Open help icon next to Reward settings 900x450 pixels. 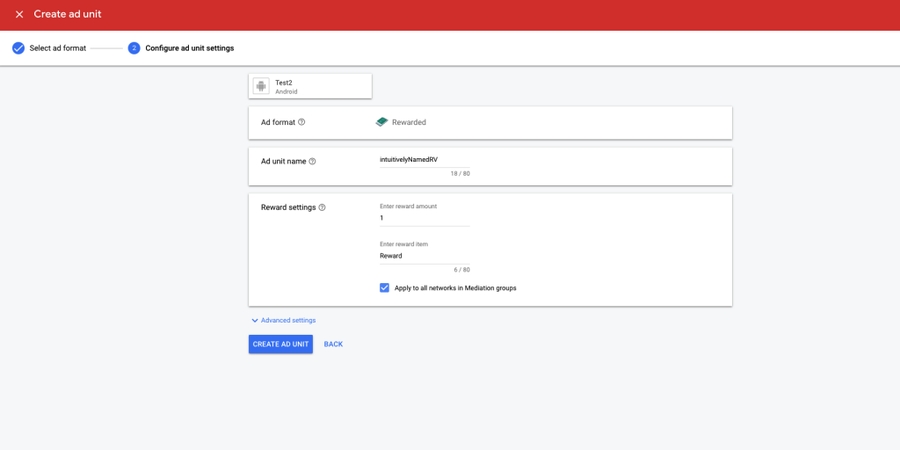coord(322,208)
